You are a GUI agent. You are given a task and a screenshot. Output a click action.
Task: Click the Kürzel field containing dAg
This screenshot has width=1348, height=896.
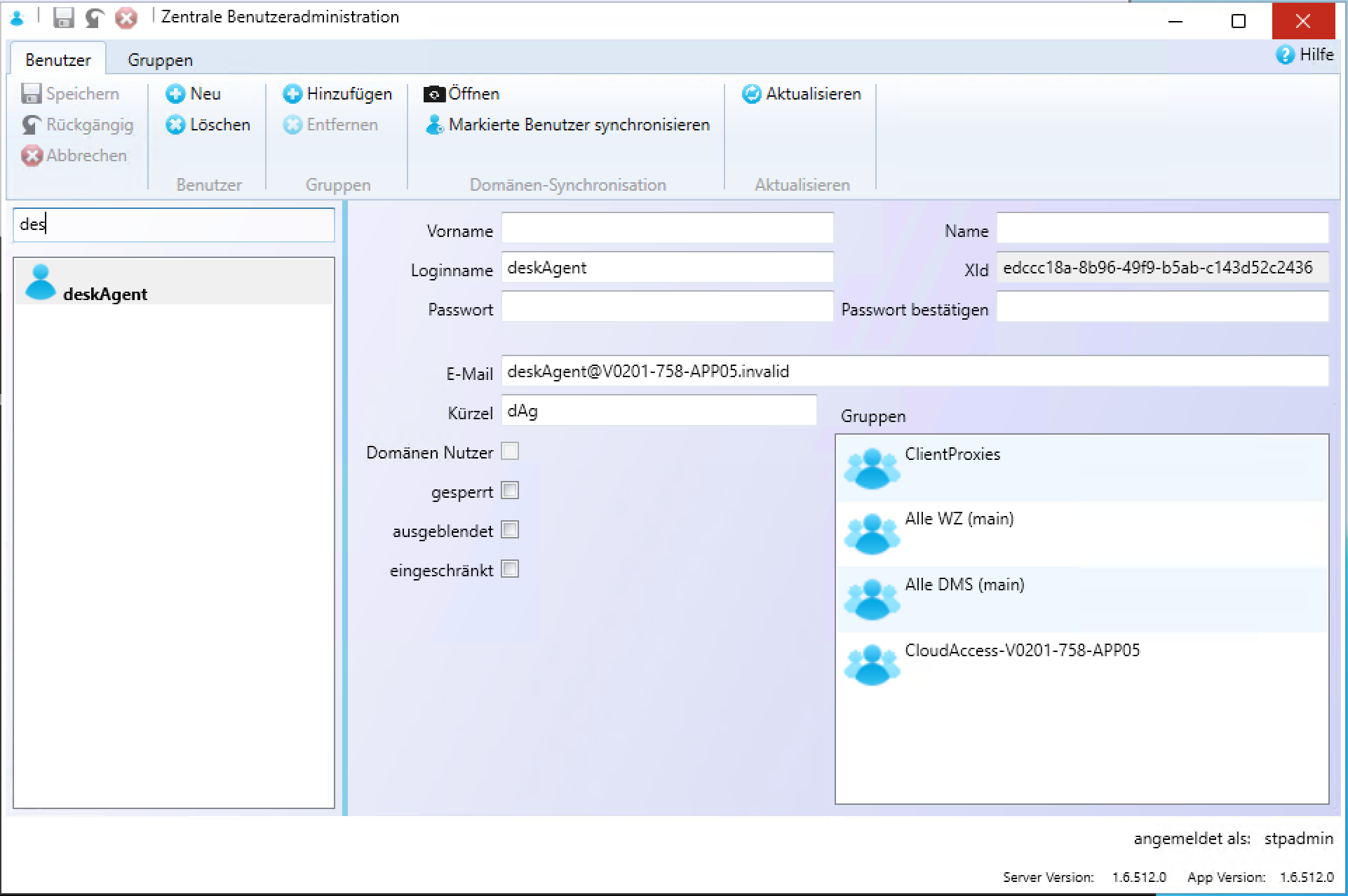point(659,411)
